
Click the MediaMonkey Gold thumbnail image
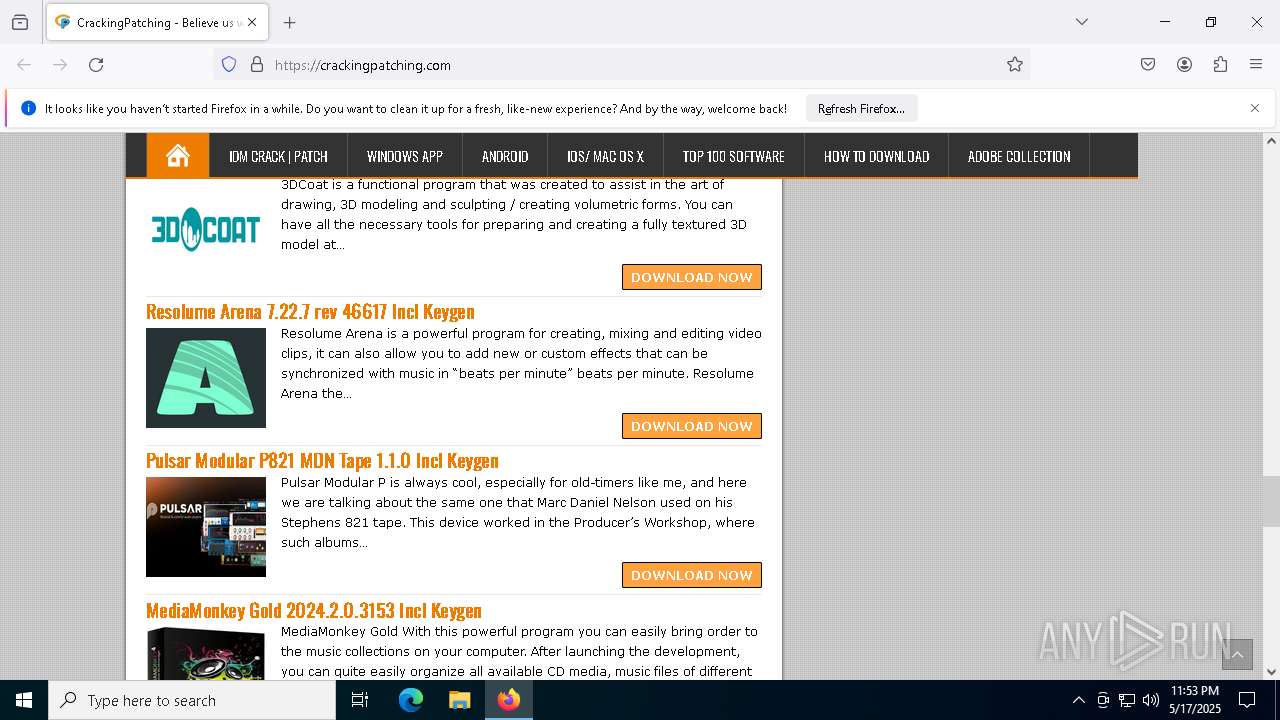[206, 653]
